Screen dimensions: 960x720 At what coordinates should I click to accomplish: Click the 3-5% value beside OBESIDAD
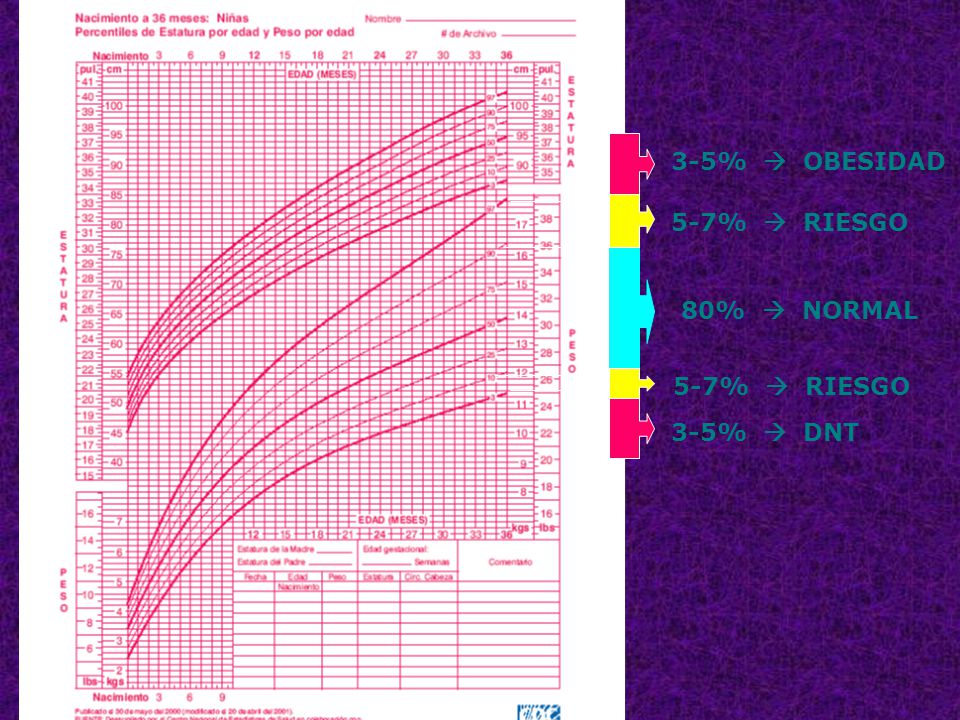[709, 161]
